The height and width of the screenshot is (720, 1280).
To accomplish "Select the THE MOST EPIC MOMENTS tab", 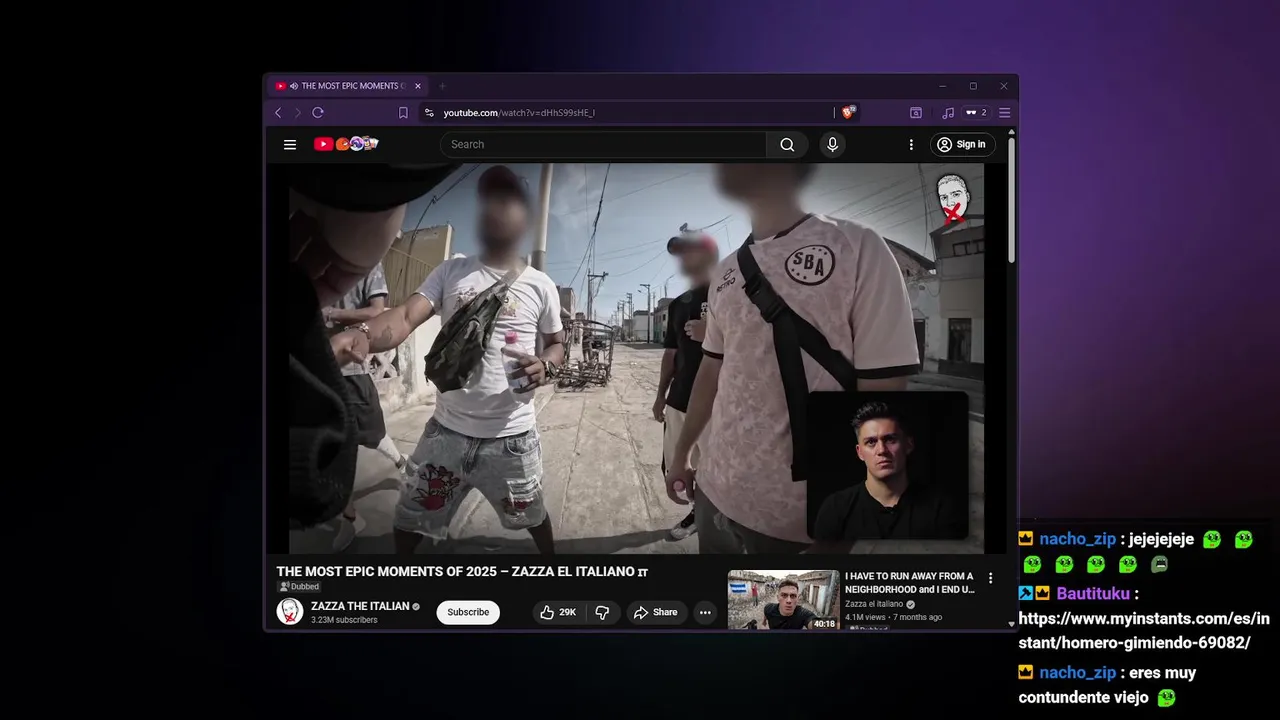I will (349, 86).
